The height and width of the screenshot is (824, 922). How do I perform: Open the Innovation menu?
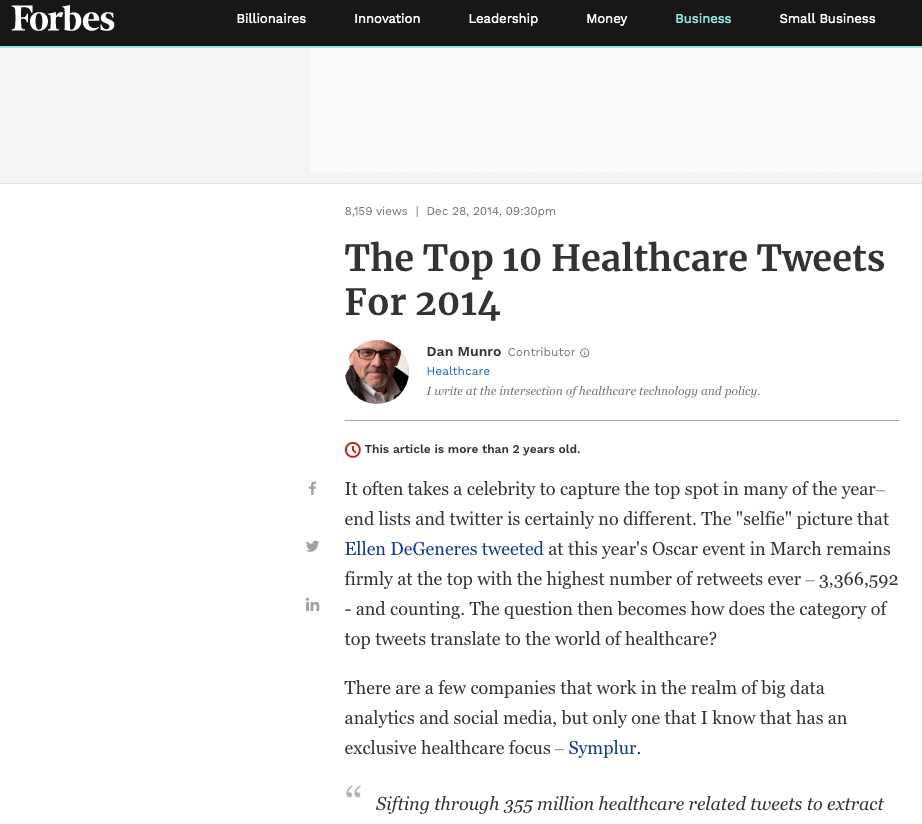(x=387, y=18)
